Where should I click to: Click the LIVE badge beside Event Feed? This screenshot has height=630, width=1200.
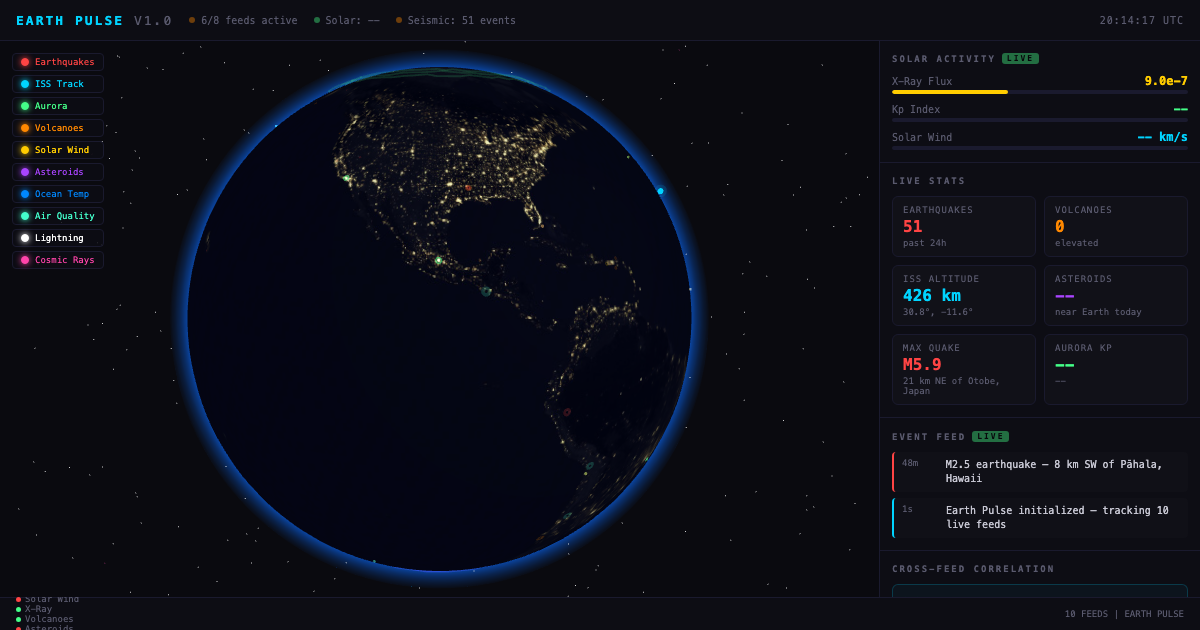point(990,436)
